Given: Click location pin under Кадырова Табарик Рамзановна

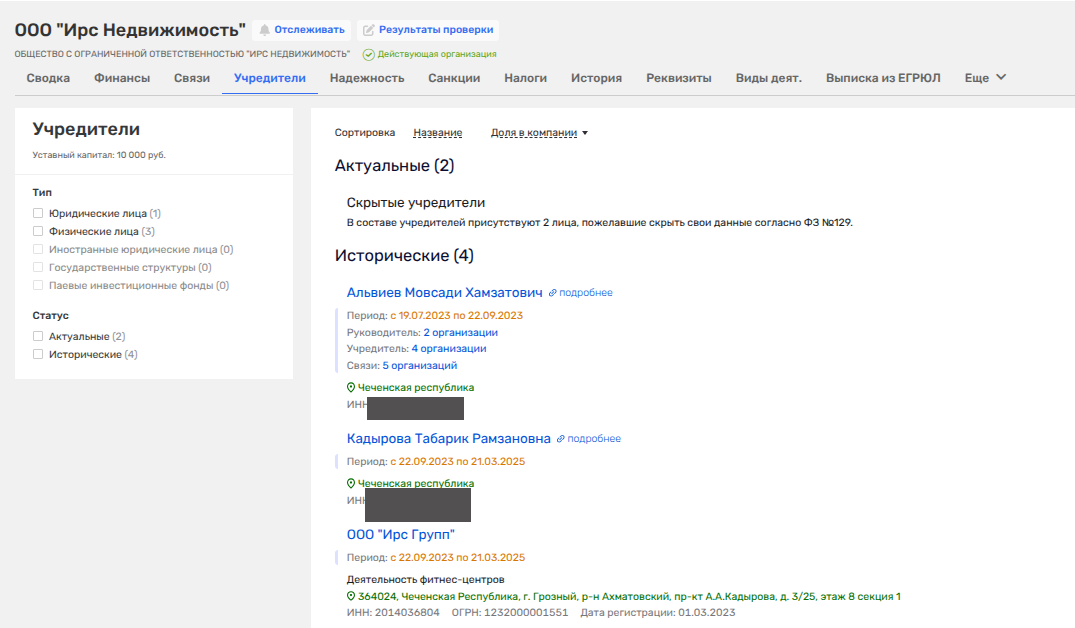Looking at the screenshot, I should click(x=351, y=483).
